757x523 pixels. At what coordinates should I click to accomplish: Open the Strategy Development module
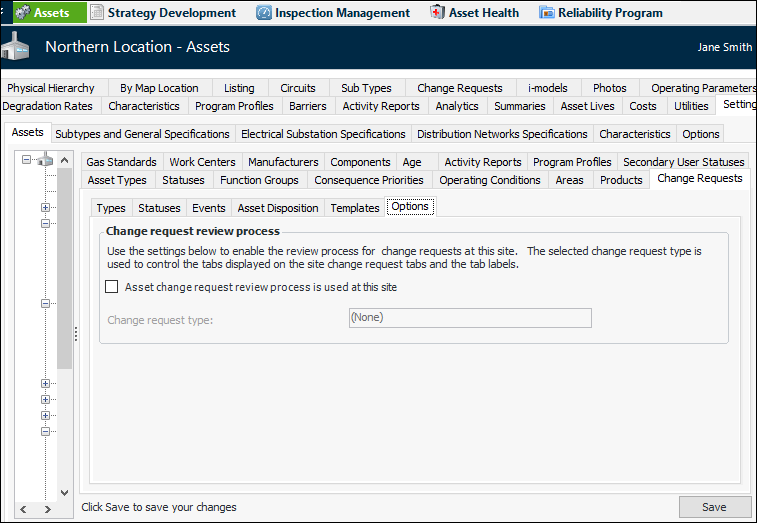click(164, 13)
